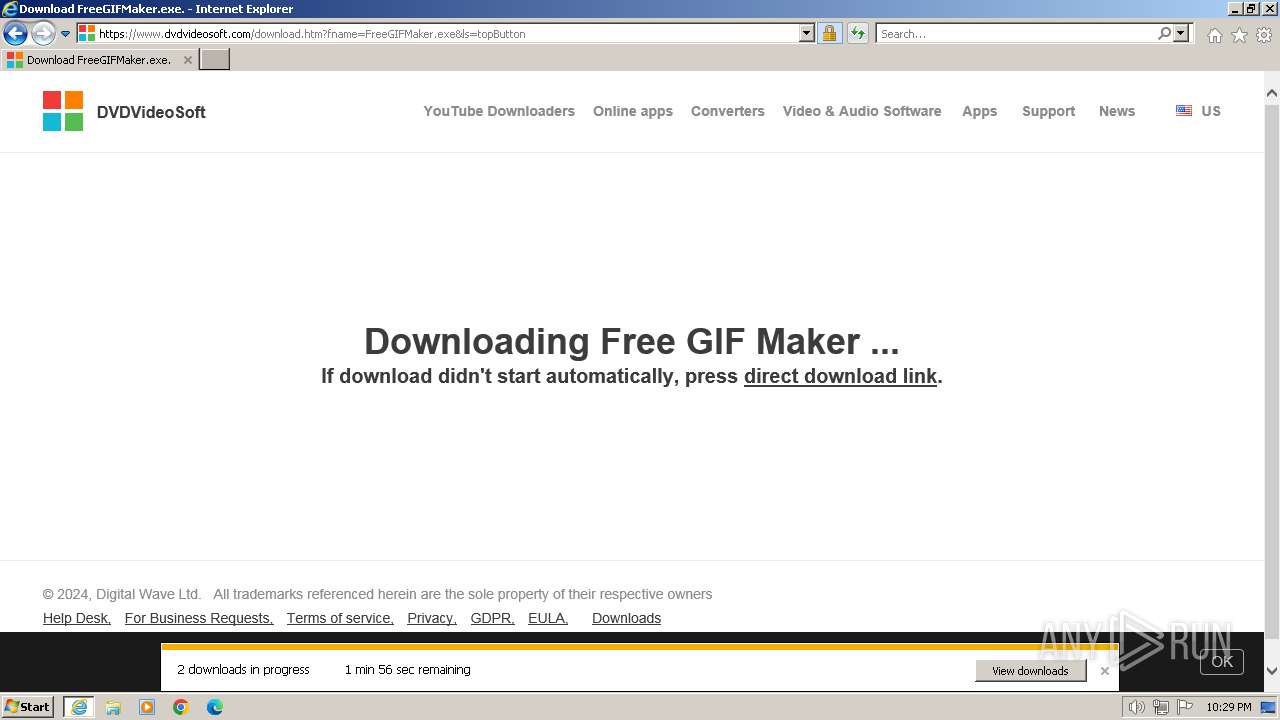Click Internet Explorer taskbar icon
1280x720 pixels.
(x=79, y=707)
